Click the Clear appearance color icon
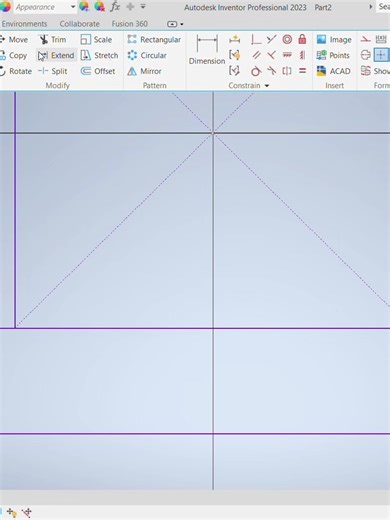390x520 pixels. [100, 6]
